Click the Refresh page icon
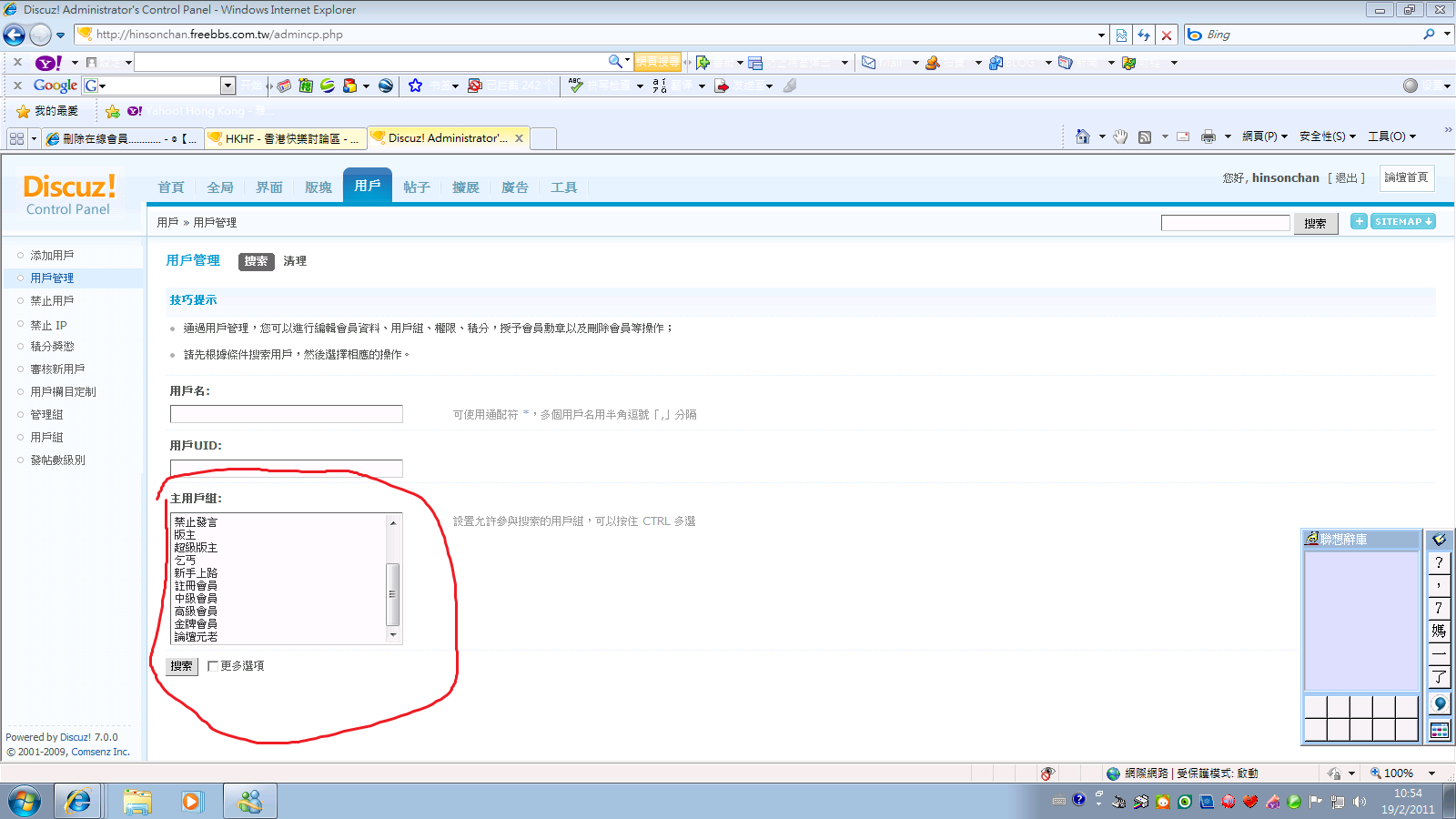The height and width of the screenshot is (819, 1456). click(x=1144, y=35)
